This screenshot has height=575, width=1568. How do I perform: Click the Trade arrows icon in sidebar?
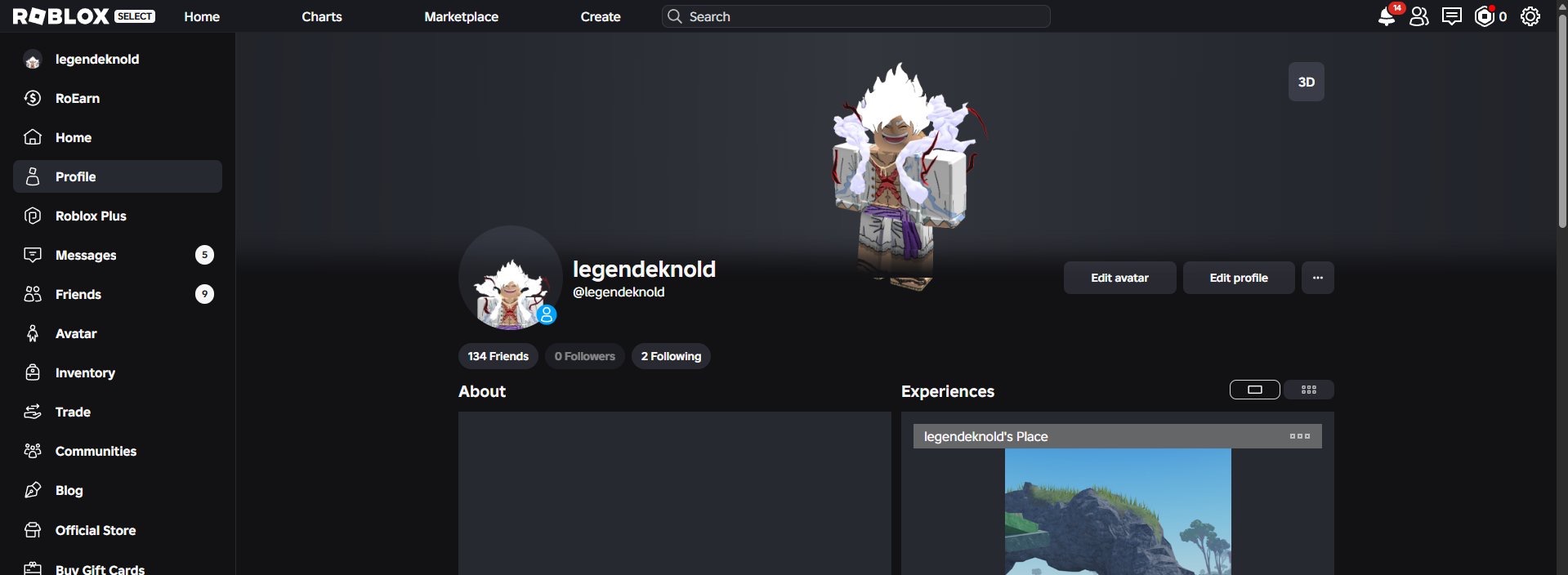(33, 412)
